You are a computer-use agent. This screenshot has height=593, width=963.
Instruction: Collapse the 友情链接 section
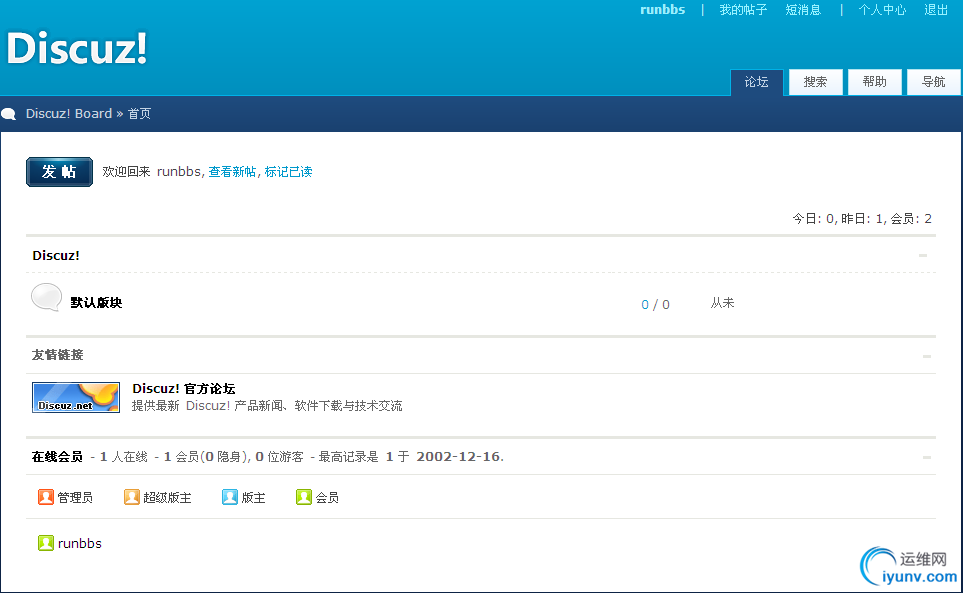click(x=927, y=356)
